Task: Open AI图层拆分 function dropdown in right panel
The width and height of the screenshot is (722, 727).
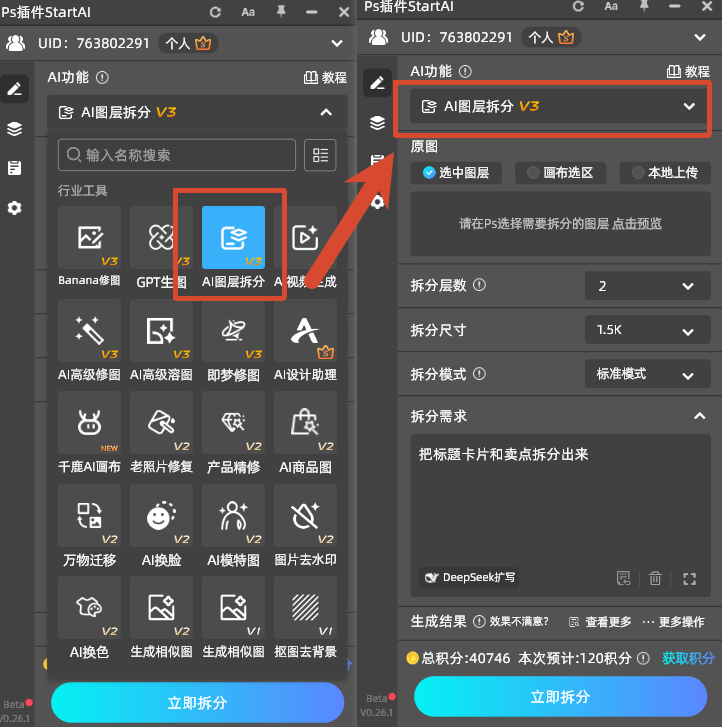Action: pos(560,107)
